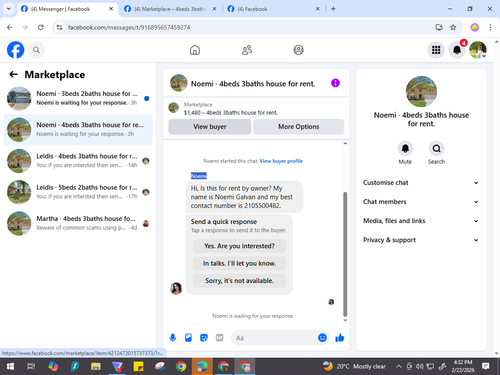Open Marketplace listing $1,480 header
Screen dimensions: 500x375
click(256, 109)
